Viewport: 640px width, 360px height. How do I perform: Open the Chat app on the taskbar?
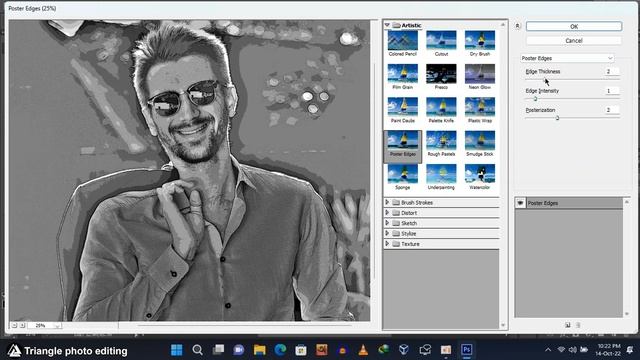tap(239, 350)
